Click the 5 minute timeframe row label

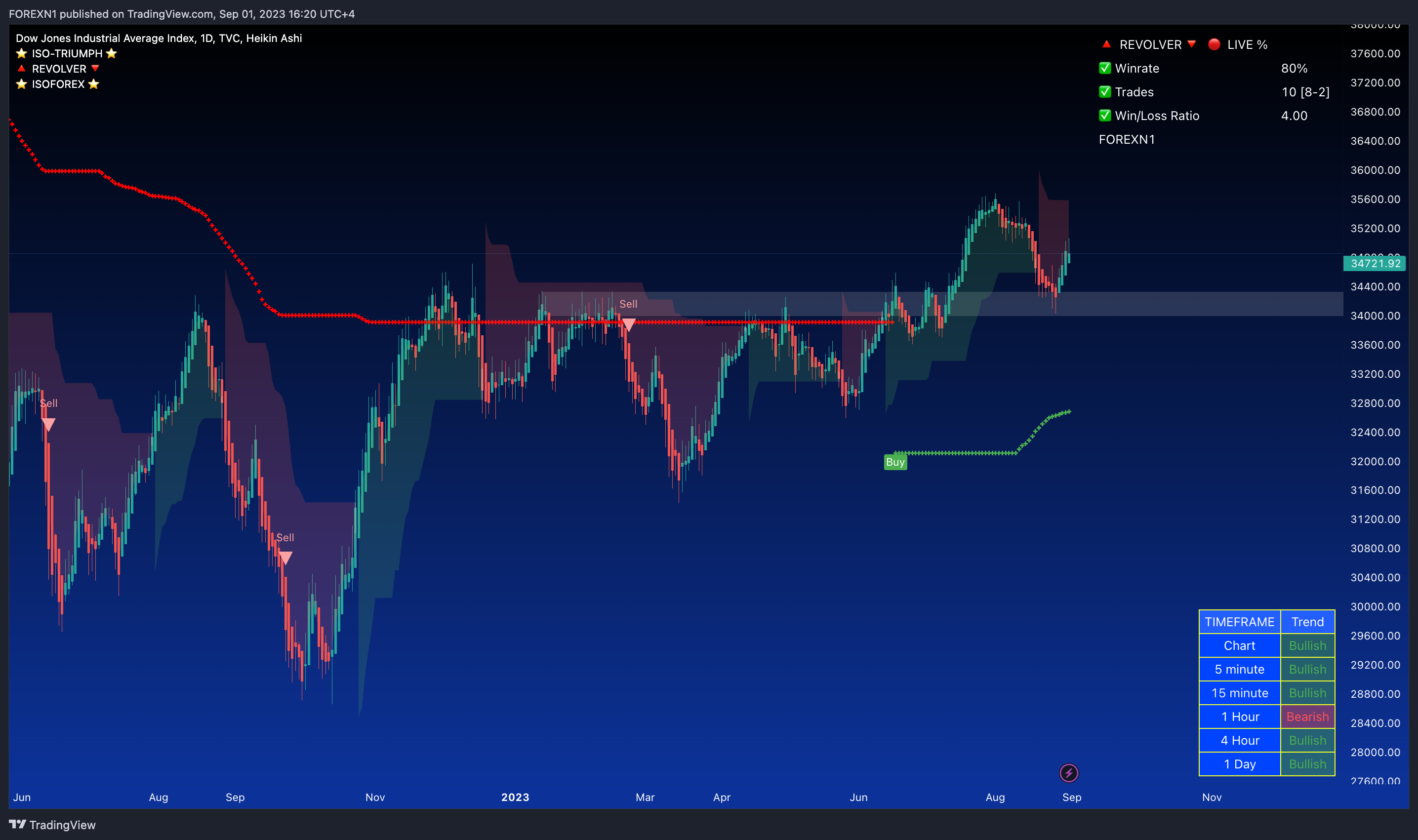click(x=1240, y=669)
